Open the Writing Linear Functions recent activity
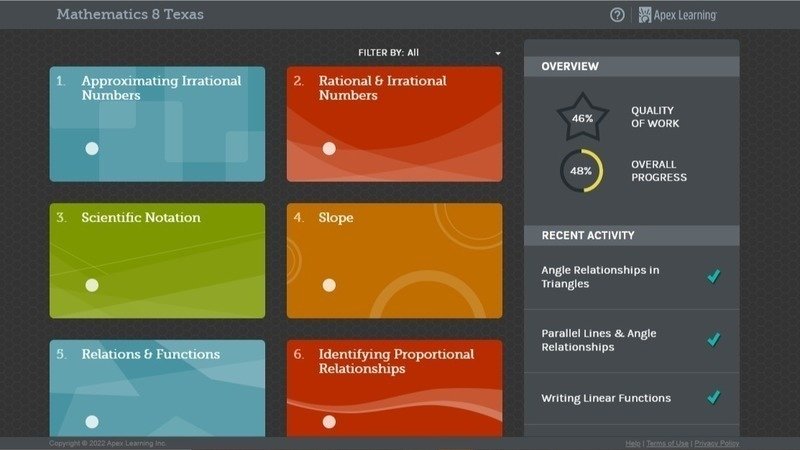Image resolution: width=800 pixels, height=450 pixels. pyautogui.click(x=606, y=398)
